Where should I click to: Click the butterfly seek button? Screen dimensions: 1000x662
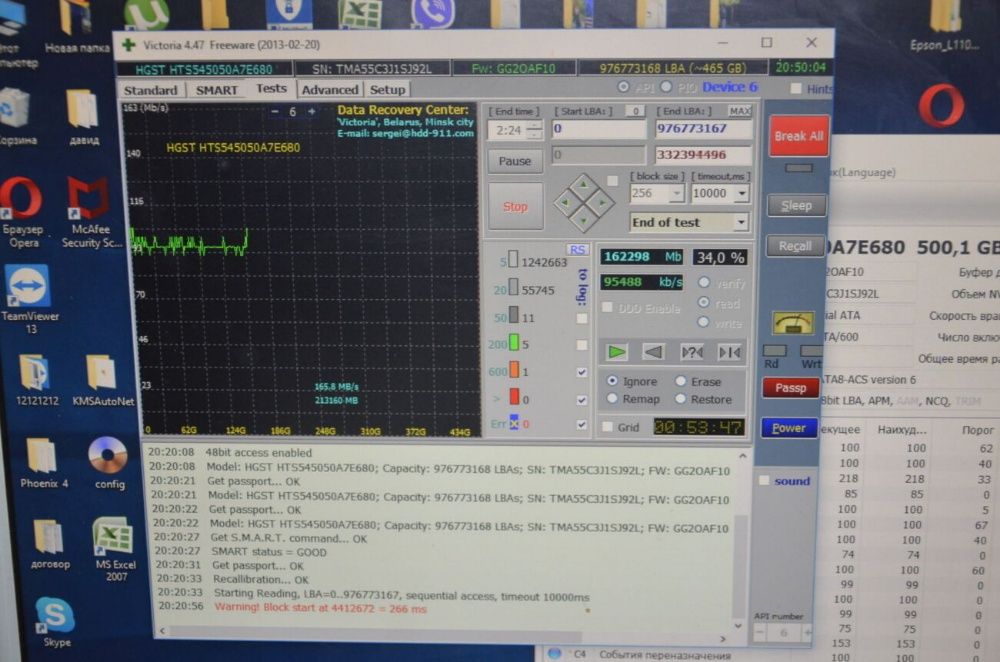coord(730,352)
